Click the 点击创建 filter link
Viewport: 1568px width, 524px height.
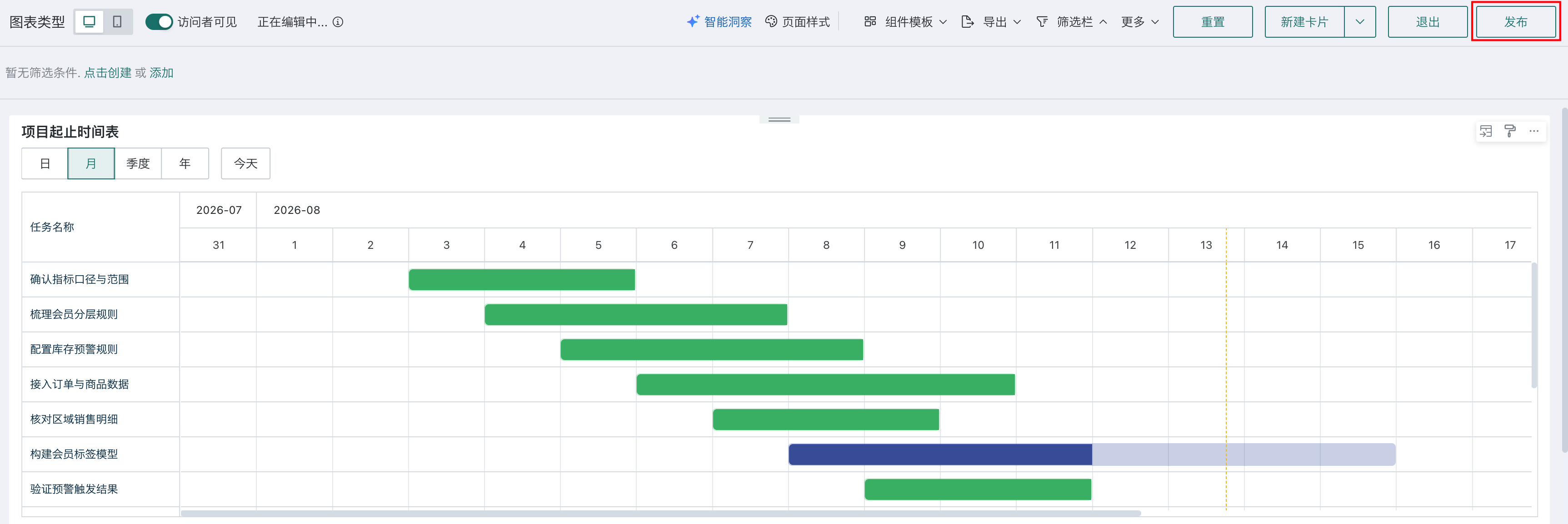coord(108,73)
